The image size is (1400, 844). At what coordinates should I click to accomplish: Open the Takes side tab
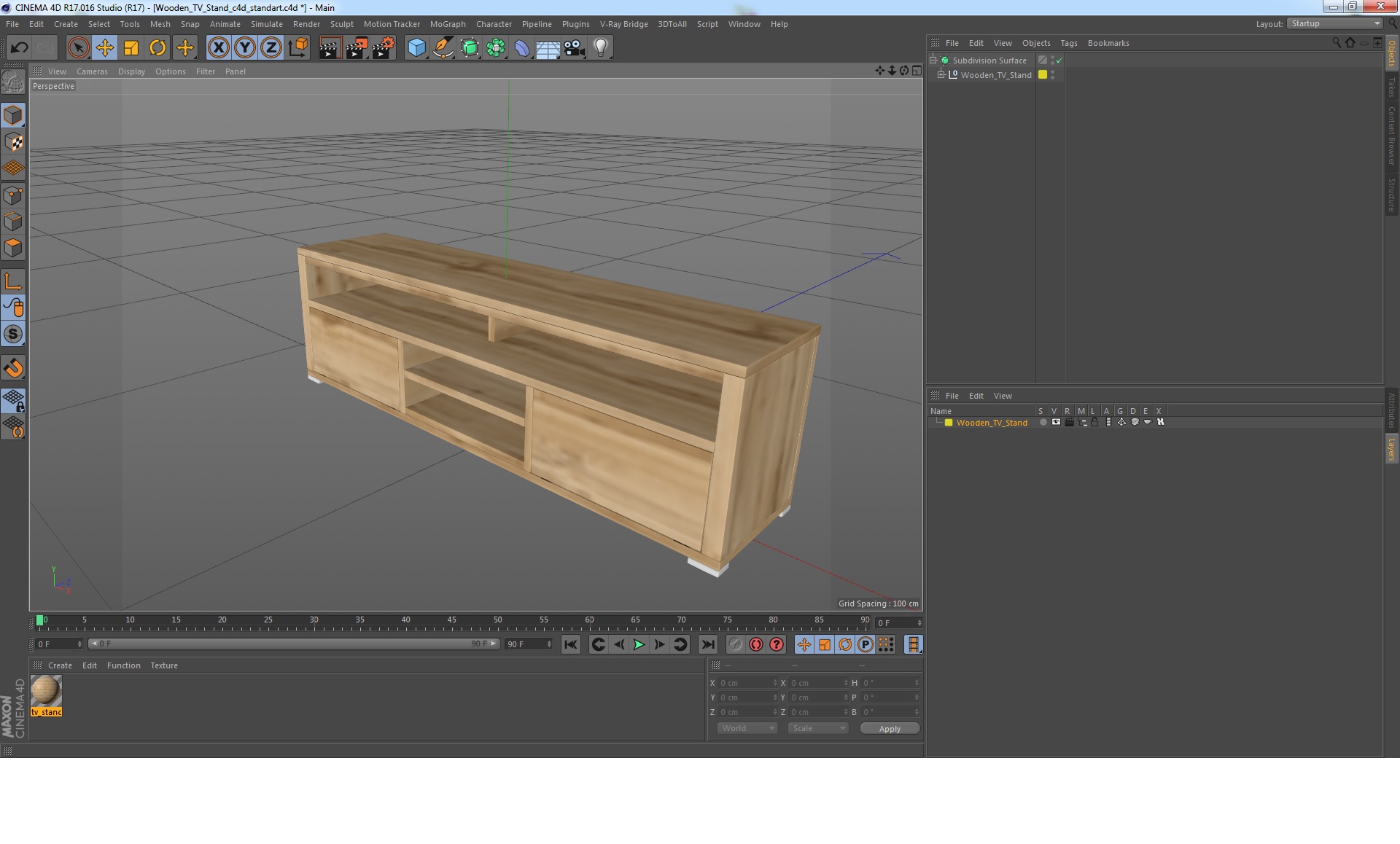click(x=1391, y=87)
